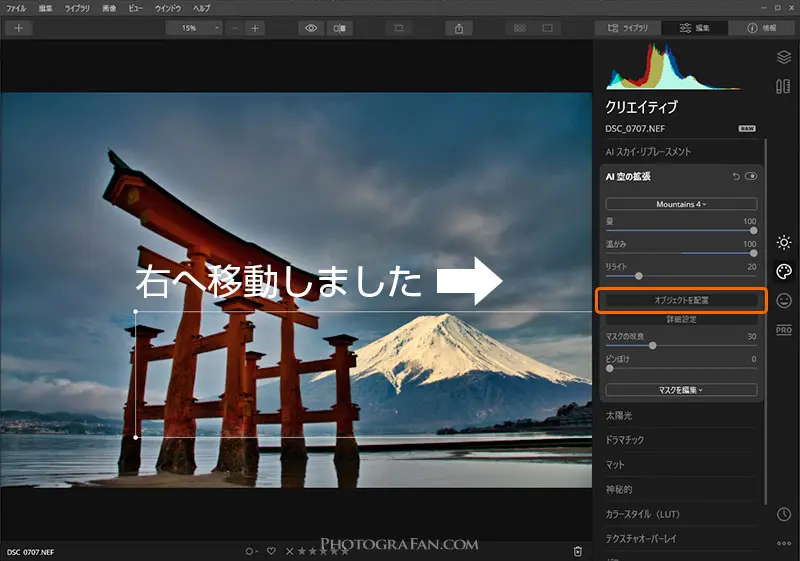The image size is (800, 561).
Task: Select the PRO tools icon
Action: [x=784, y=329]
